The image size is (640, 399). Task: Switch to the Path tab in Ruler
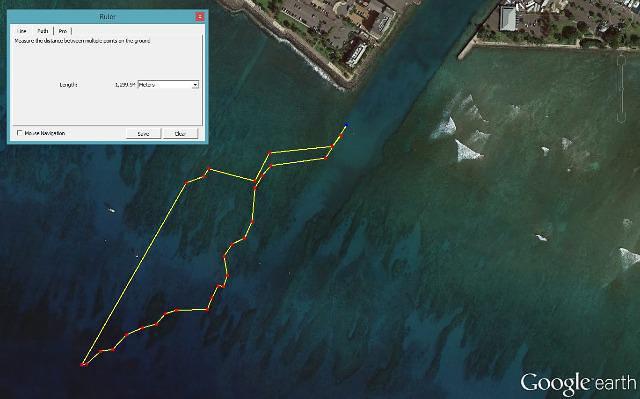(x=42, y=31)
